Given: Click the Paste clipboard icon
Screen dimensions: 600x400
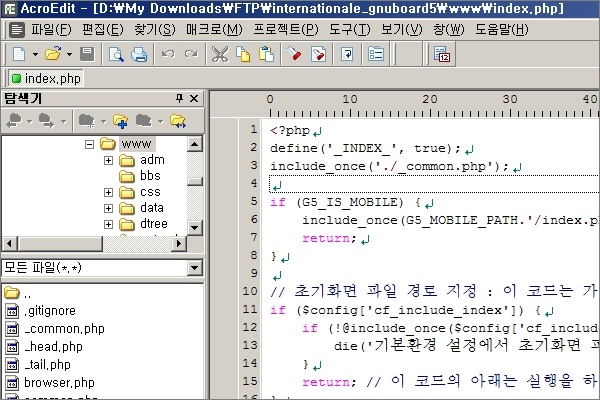Looking at the screenshot, I should tap(264, 54).
